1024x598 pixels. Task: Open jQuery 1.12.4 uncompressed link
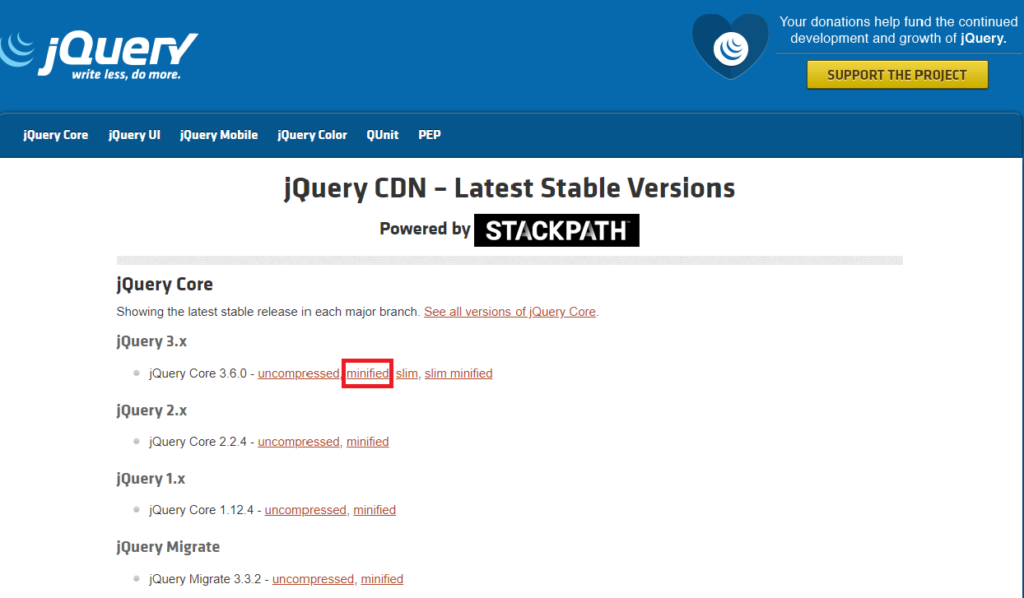pos(305,510)
